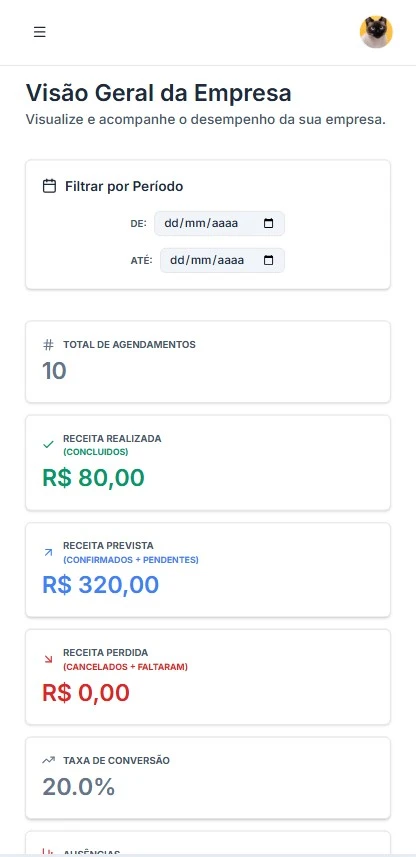Select the R$ 80,00 revenue value
416x857 pixels.
tap(93, 477)
